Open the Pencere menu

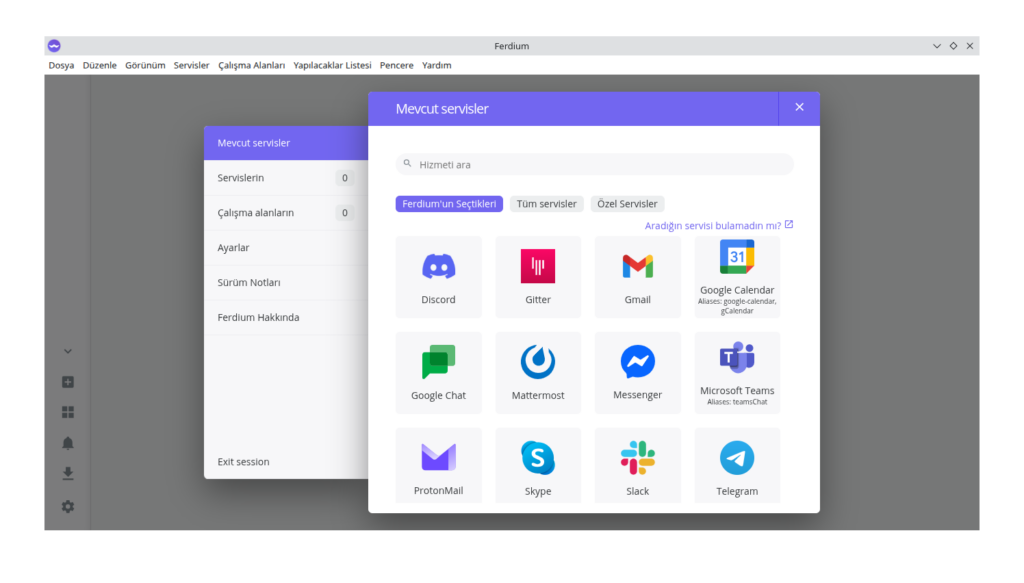point(396,65)
